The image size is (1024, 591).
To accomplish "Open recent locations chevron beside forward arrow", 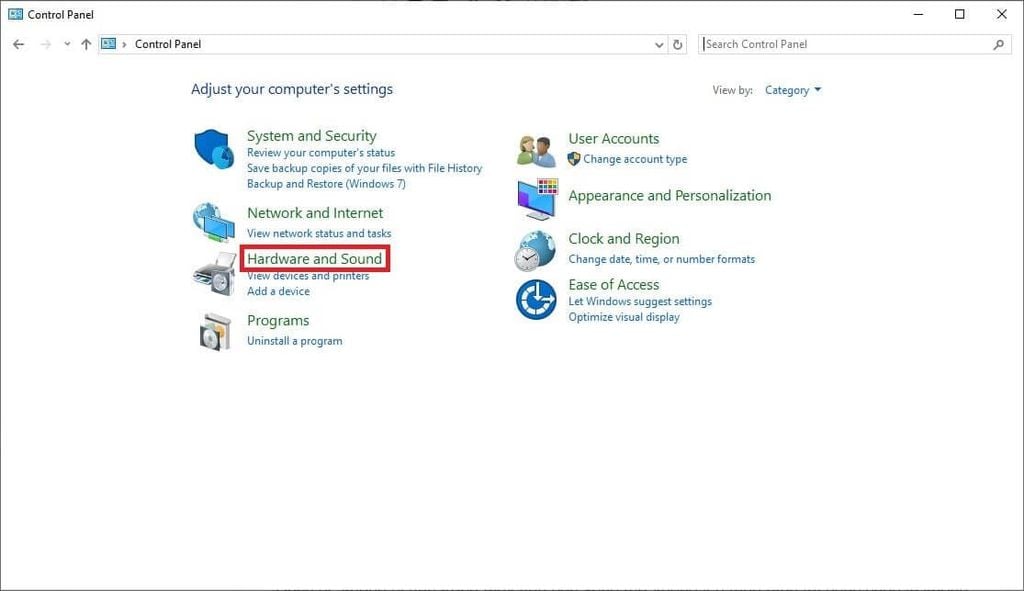I will click(67, 44).
